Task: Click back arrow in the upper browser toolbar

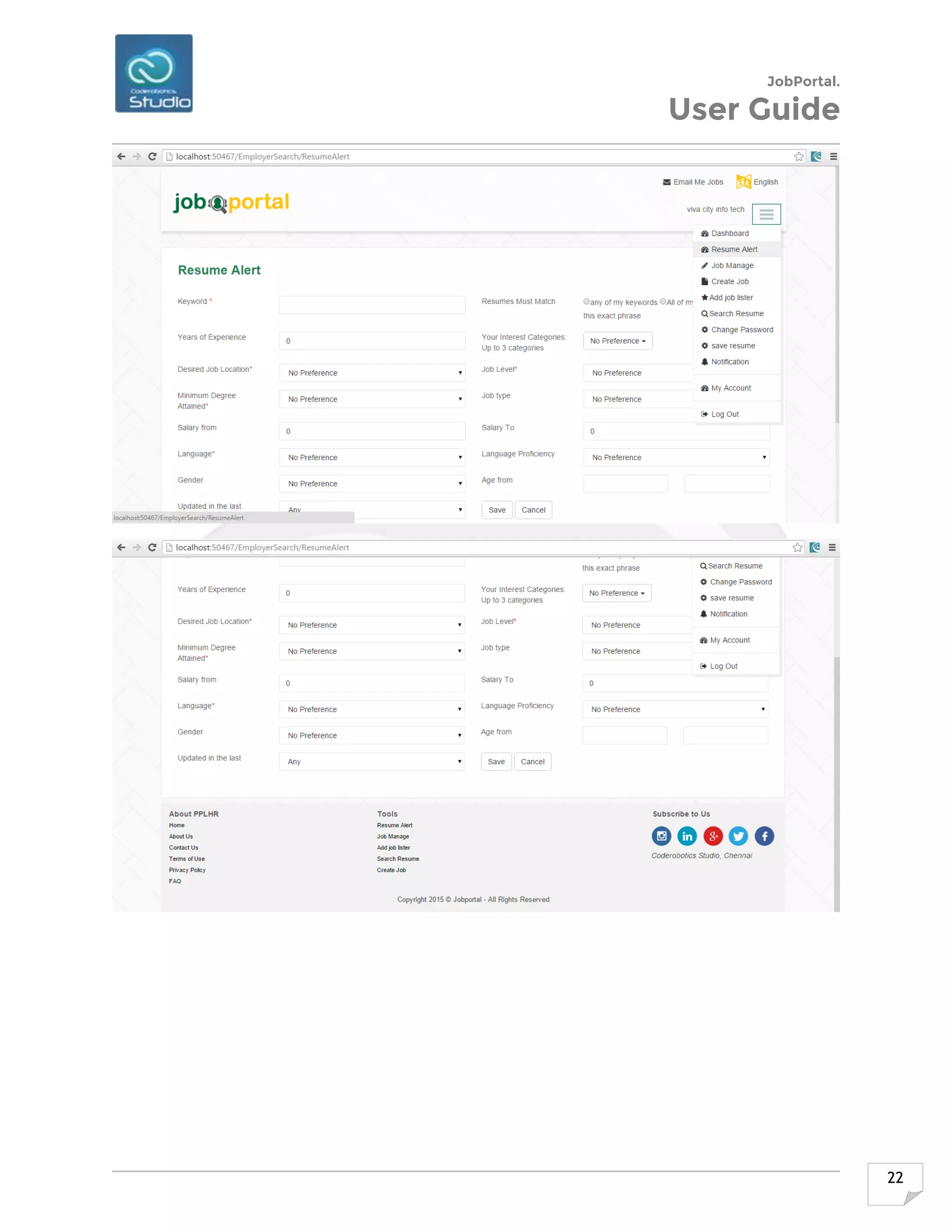Action: [x=121, y=156]
